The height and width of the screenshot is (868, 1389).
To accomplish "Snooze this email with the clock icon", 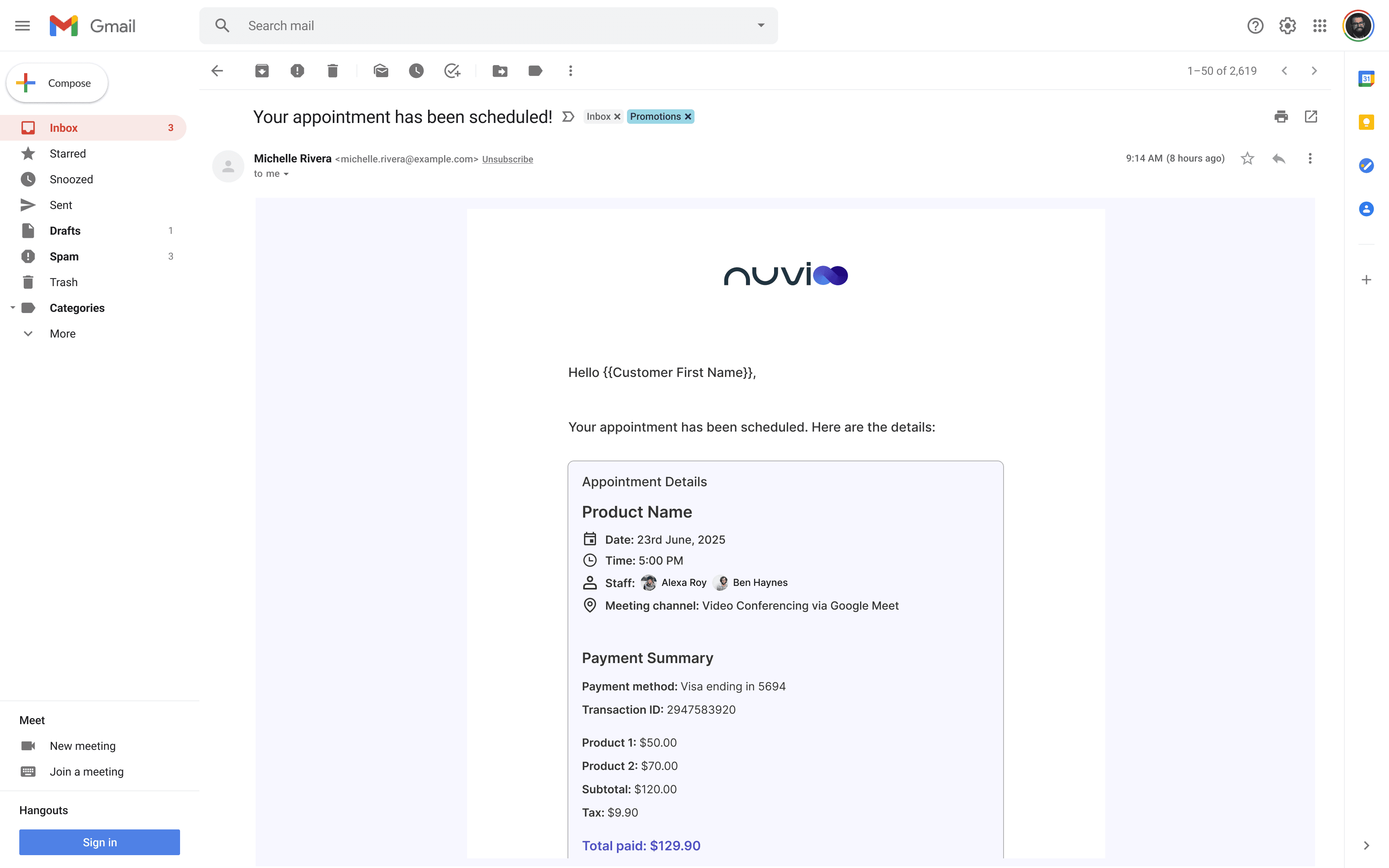I will pos(416,71).
